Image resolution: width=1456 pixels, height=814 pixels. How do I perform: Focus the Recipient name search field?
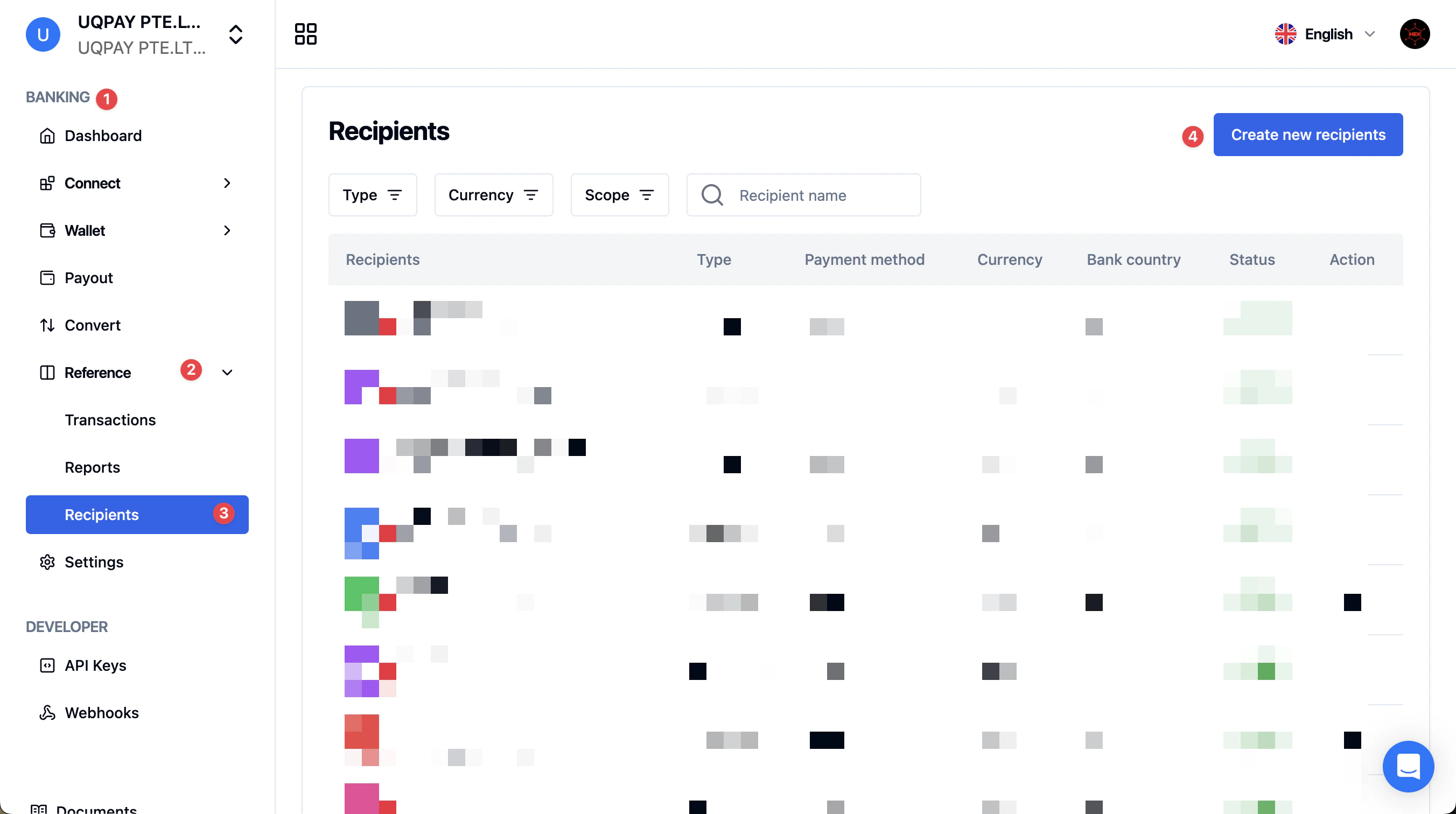[814, 195]
